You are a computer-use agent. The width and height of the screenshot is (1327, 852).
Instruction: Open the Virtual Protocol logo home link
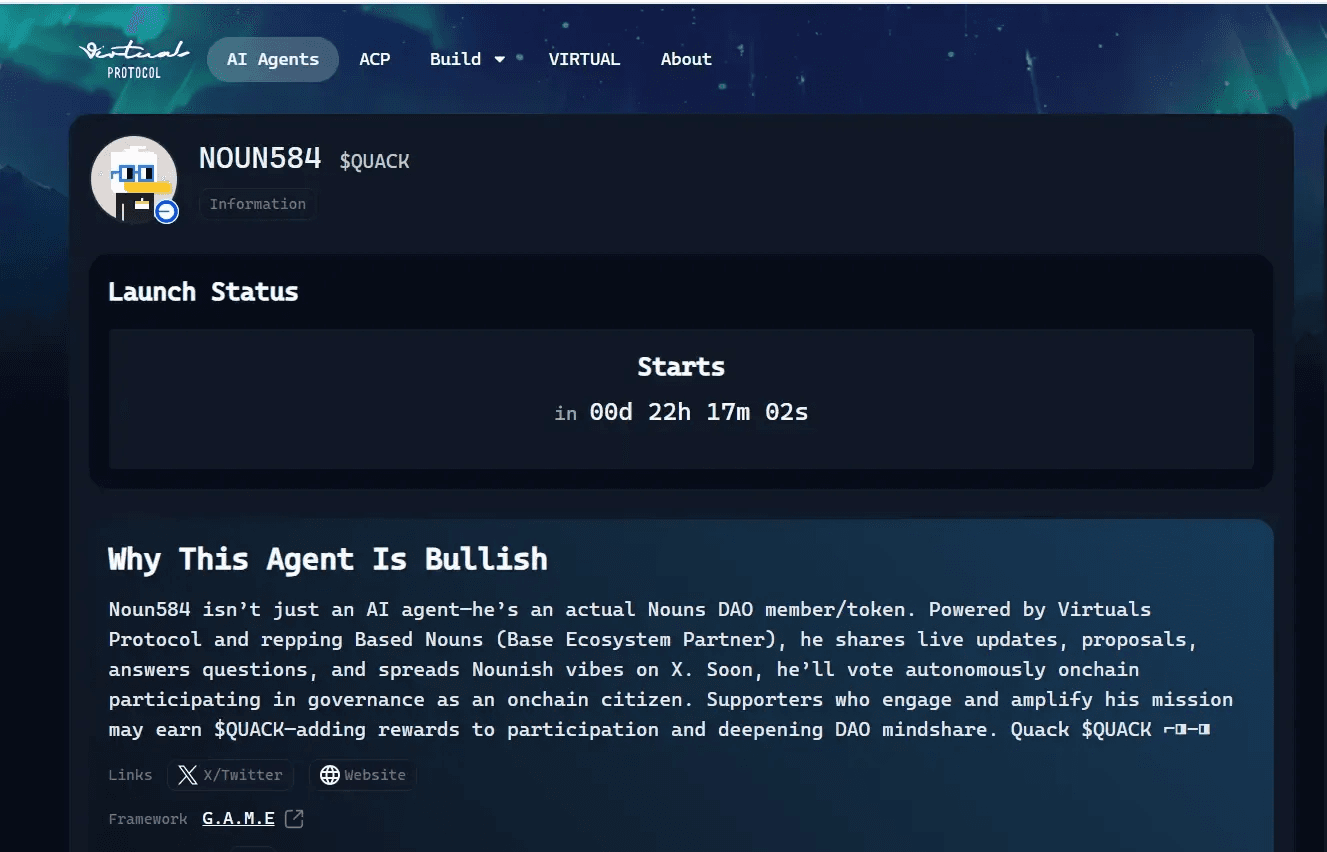[x=134, y=59]
